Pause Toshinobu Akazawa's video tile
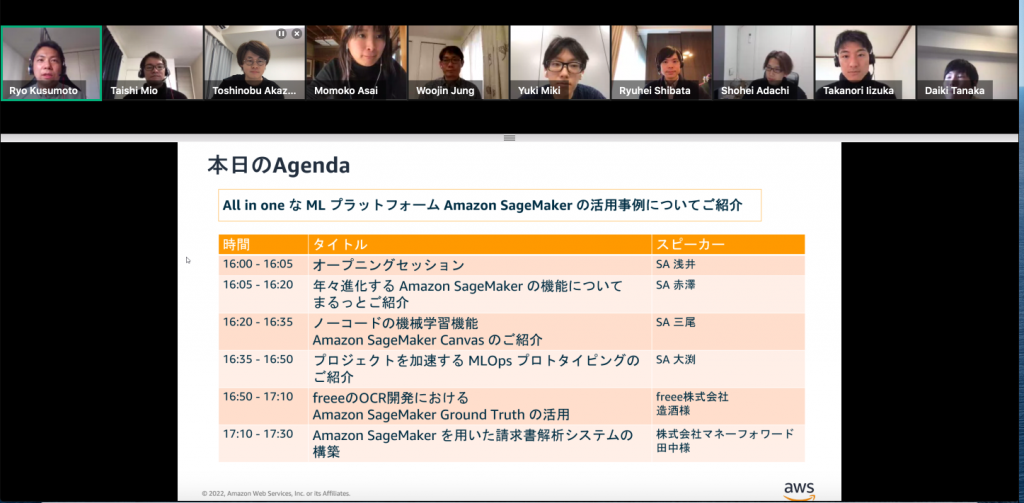Image resolution: width=1024 pixels, height=503 pixels. [281, 33]
